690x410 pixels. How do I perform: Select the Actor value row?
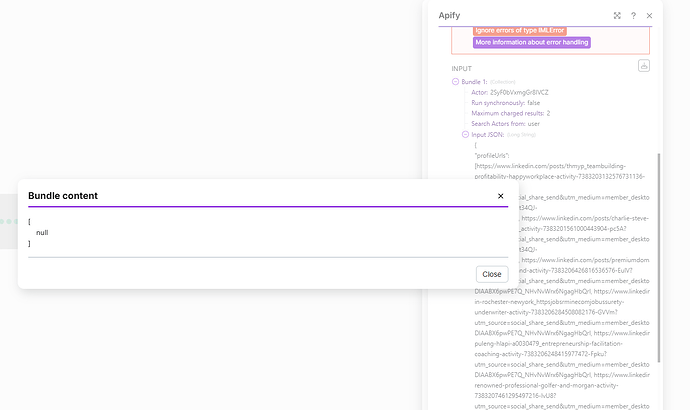pos(510,92)
